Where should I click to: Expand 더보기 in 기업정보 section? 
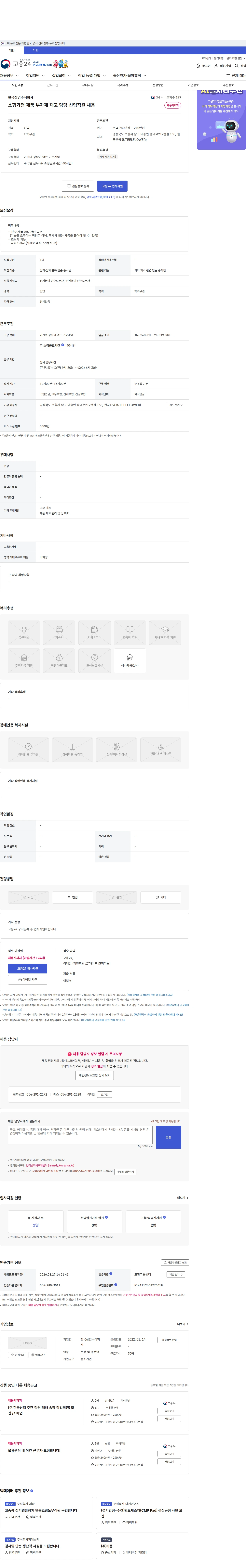point(183,1324)
